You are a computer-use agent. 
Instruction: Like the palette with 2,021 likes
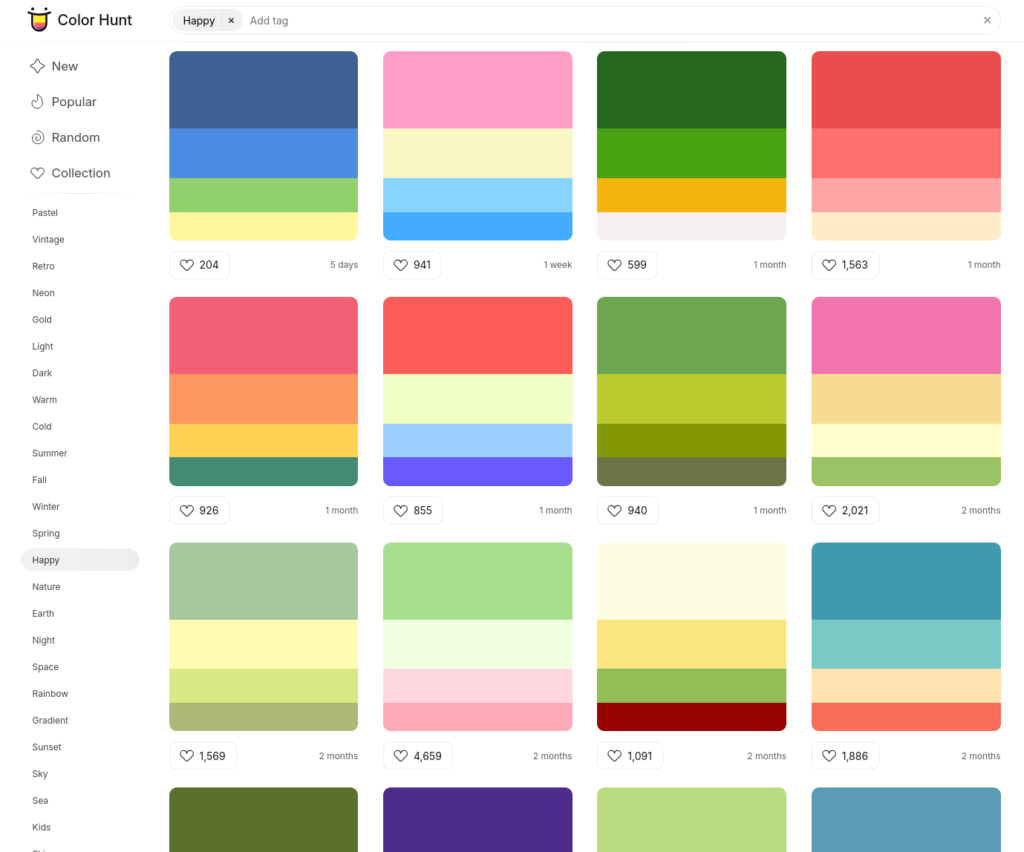coord(829,510)
